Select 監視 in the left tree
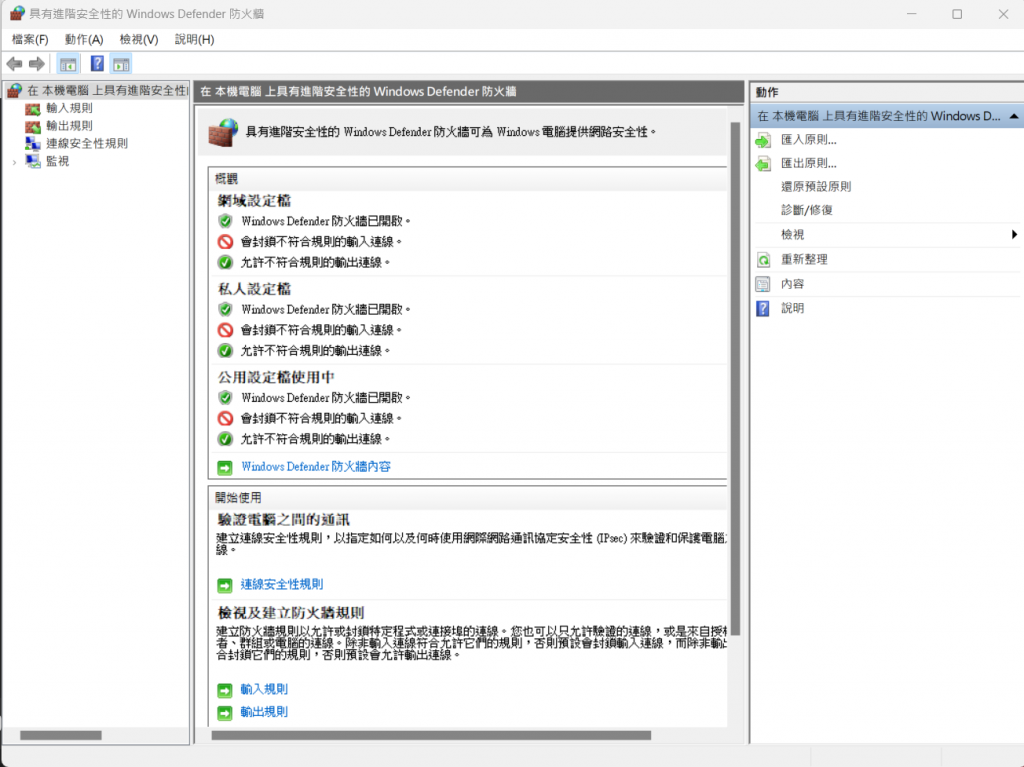The image size is (1024, 767). 57,161
